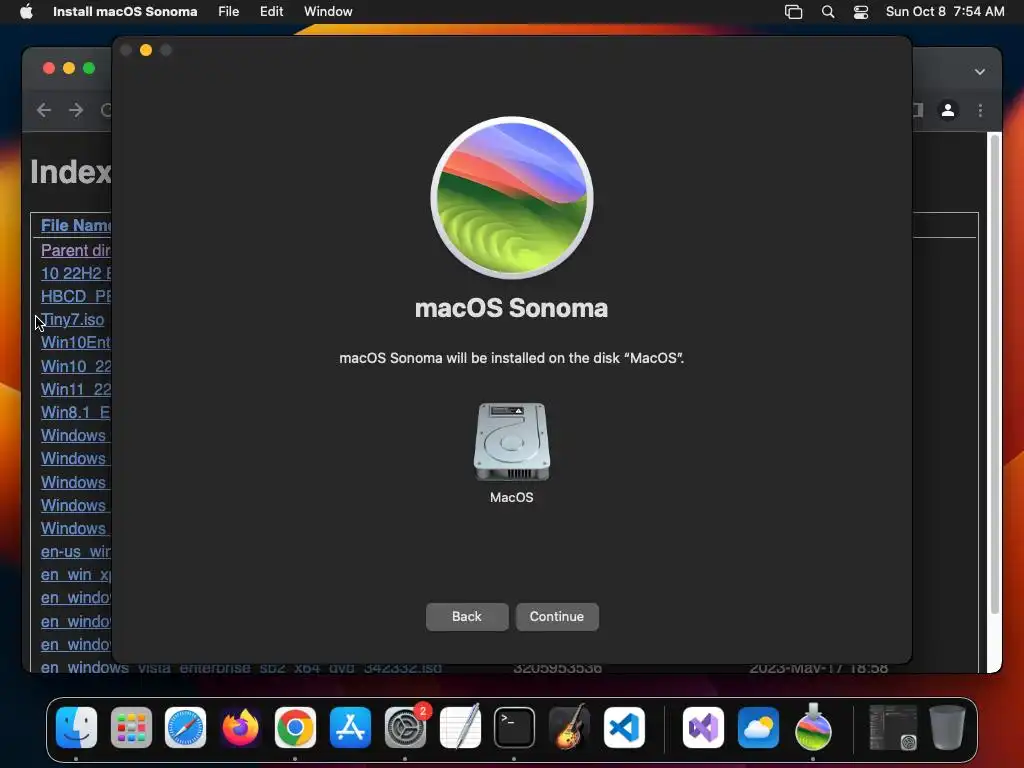This screenshot has width=1024, height=768.
Task: Open the Install macOS Sonoma menu
Action: point(125,11)
